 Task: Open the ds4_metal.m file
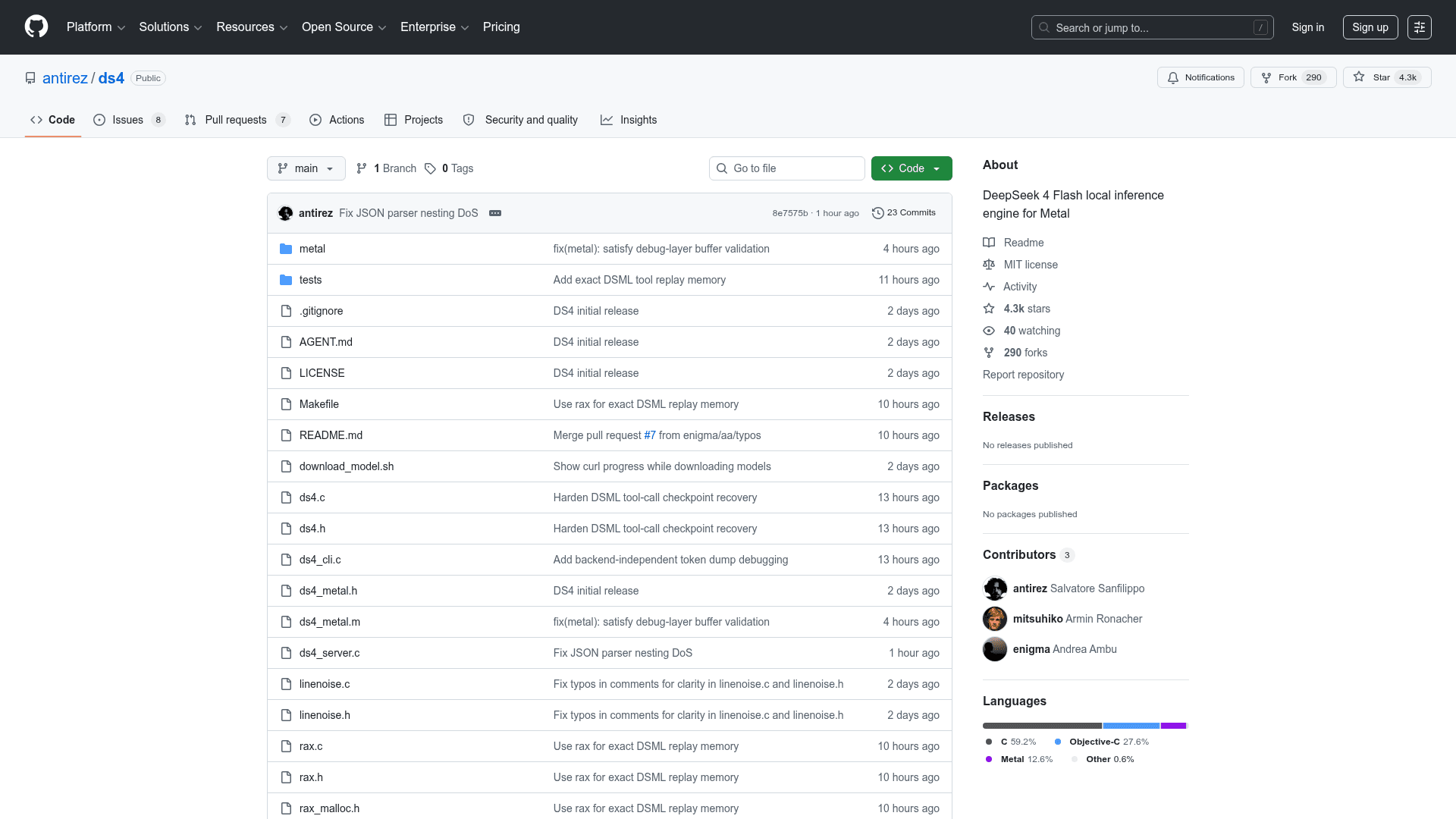(x=330, y=622)
